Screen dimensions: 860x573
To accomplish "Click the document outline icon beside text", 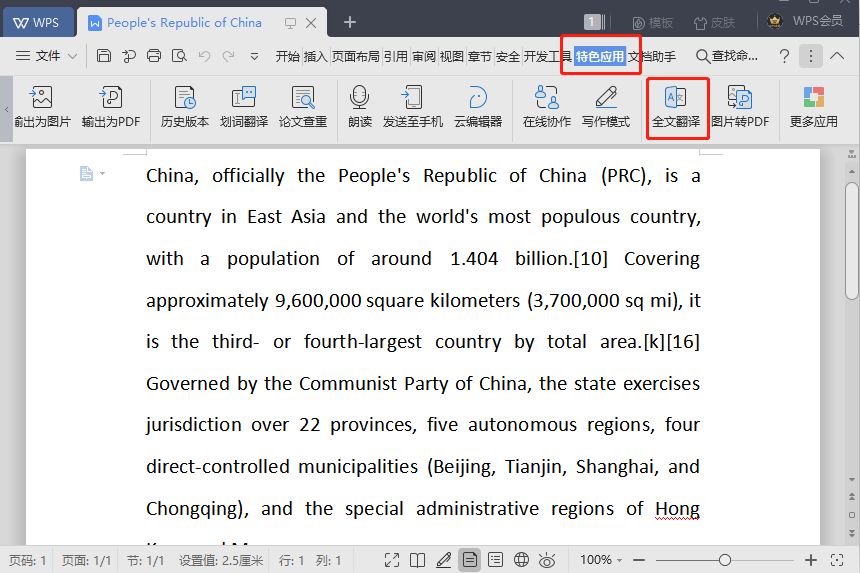I will pyautogui.click(x=86, y=173).
